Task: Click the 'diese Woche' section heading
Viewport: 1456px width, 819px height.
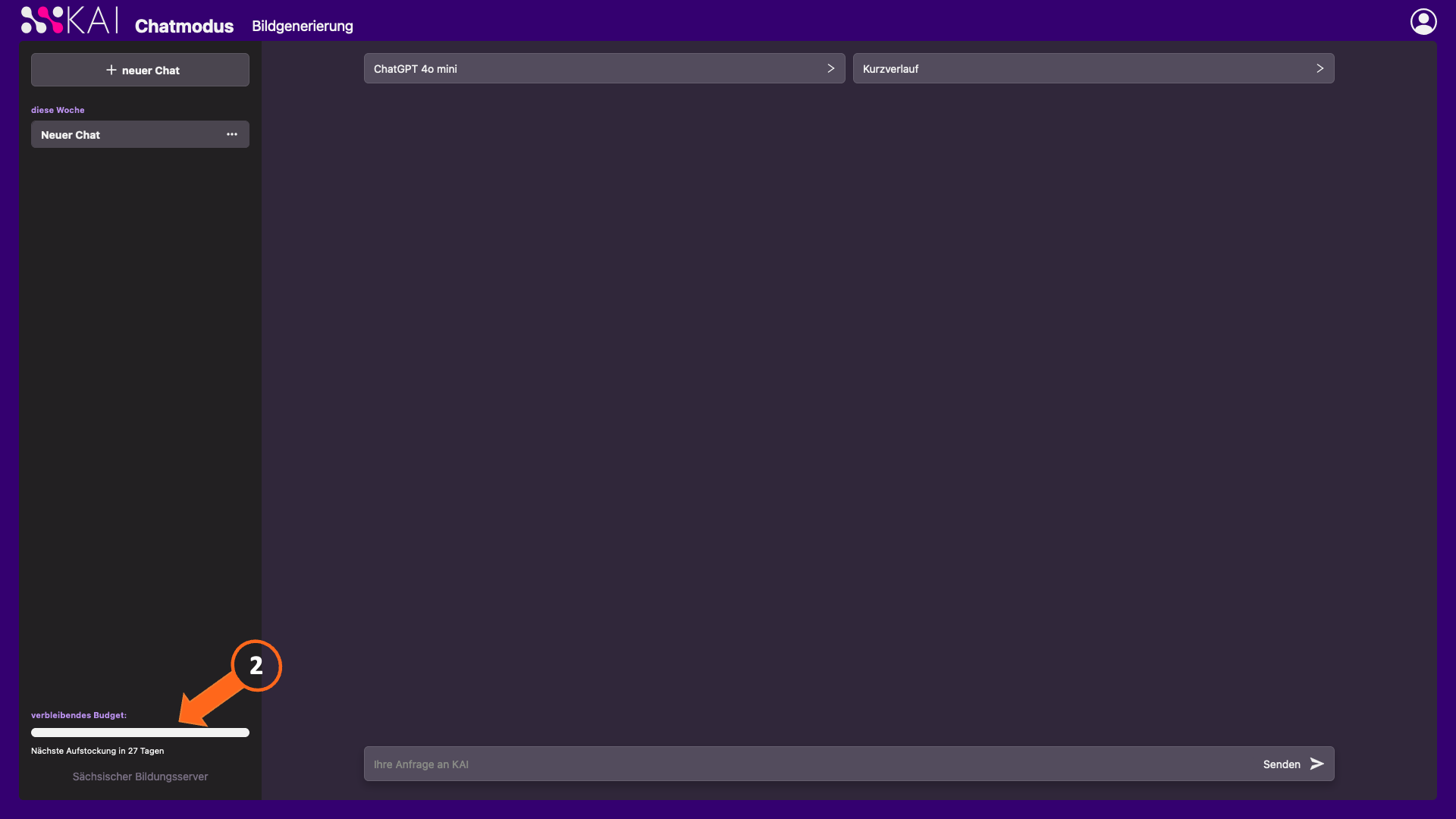Action: tap(58, 110)
